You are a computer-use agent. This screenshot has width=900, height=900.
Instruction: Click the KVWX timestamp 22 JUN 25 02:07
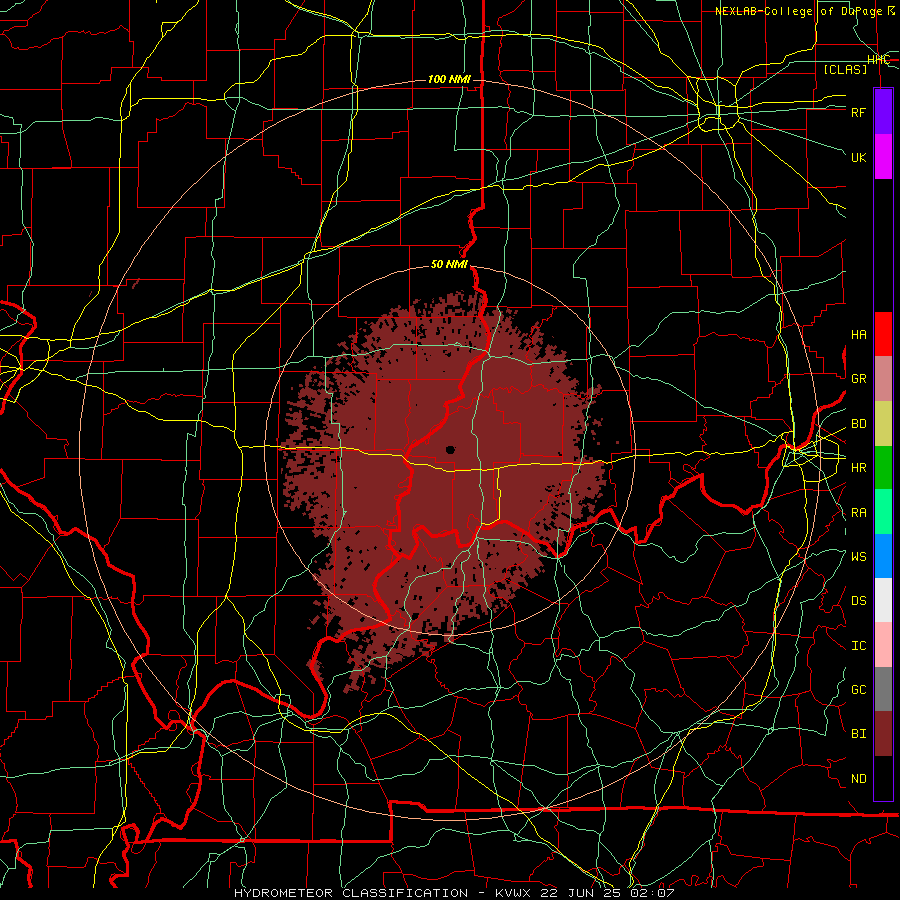(x=585, y=893)
